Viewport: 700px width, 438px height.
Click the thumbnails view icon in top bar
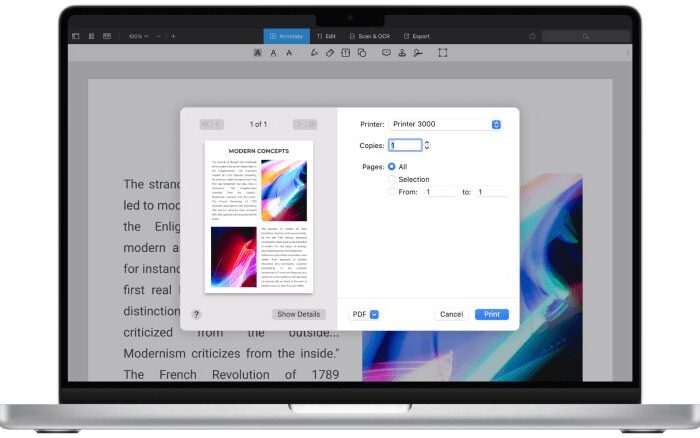pos(91,36)
